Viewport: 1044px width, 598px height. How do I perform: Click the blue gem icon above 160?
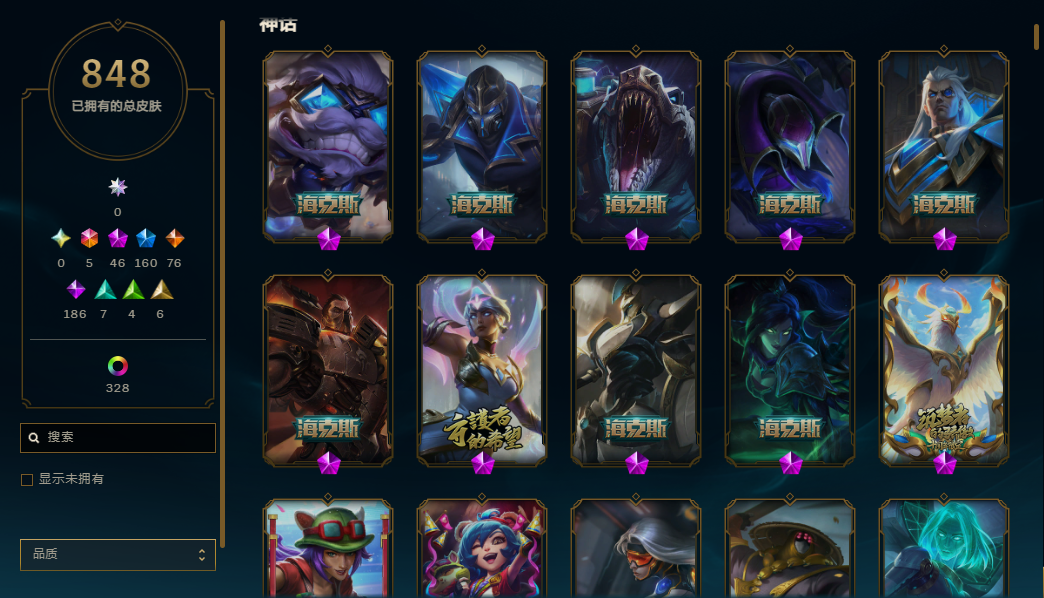coord(146,238)
